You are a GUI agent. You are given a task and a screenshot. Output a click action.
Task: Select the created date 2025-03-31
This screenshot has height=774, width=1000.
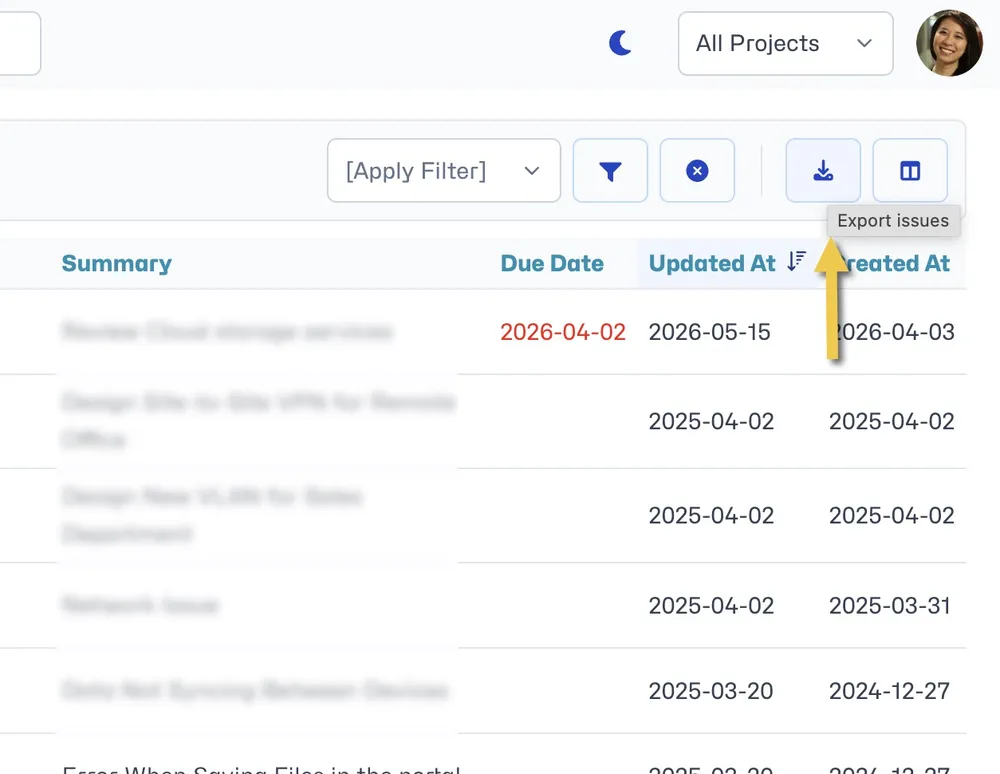click(x=890, y=606)
